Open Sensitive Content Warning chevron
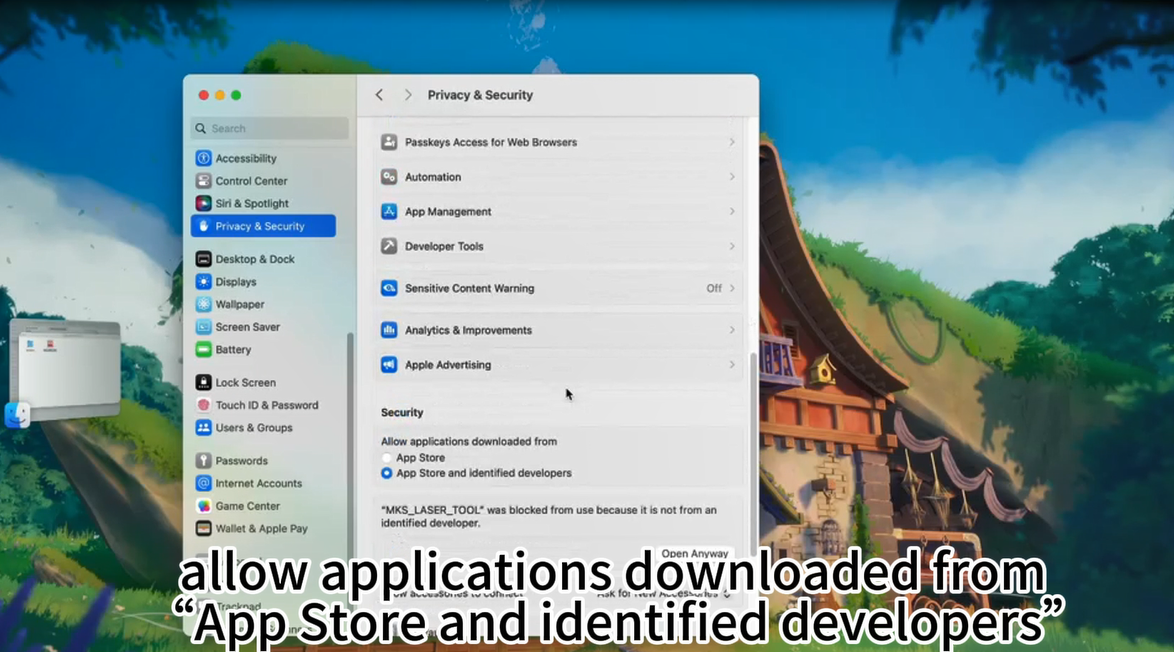Viewport: 1174px width, 652px height. point(732,288)
